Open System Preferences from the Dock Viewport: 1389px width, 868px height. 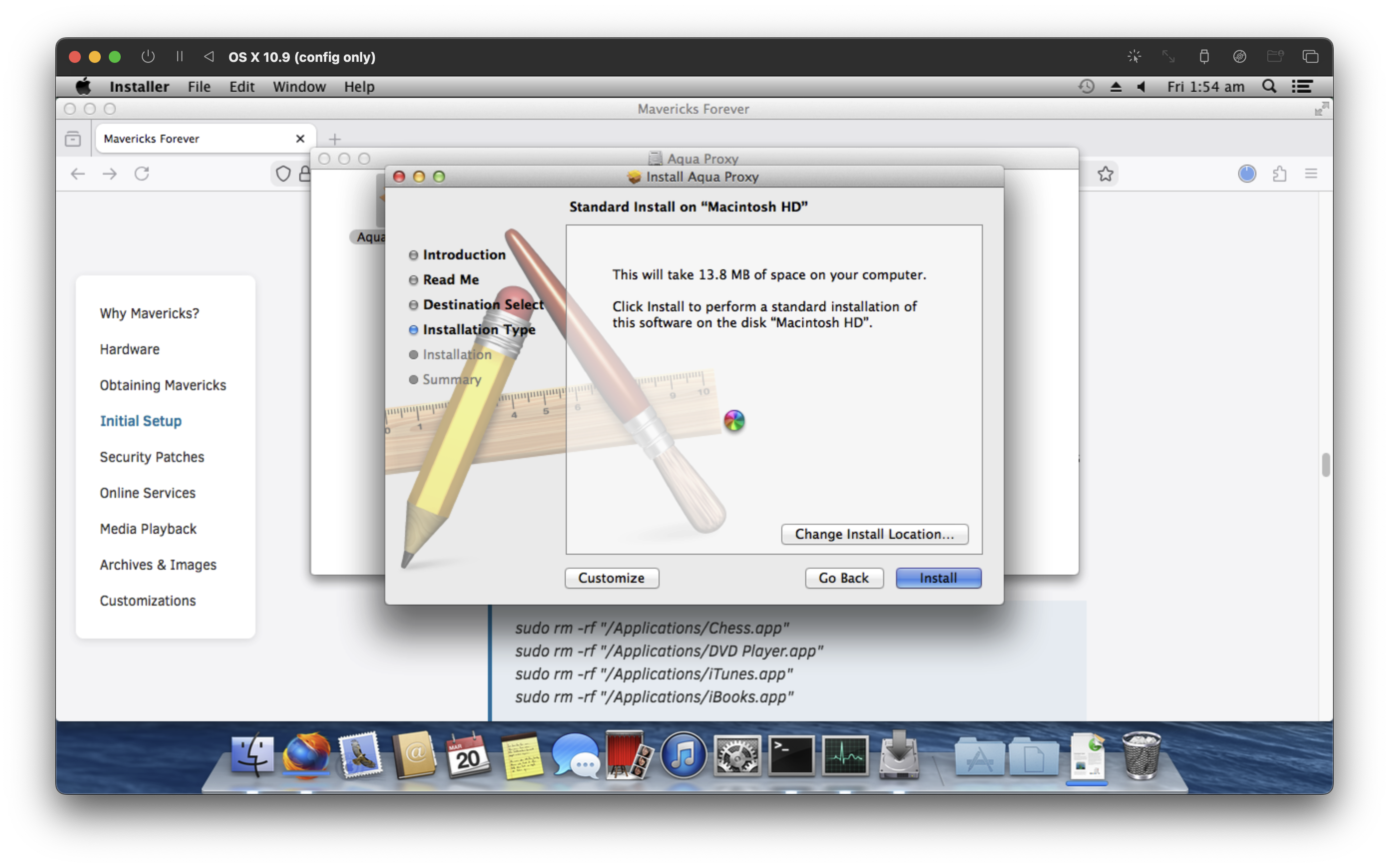coord(737,755)
